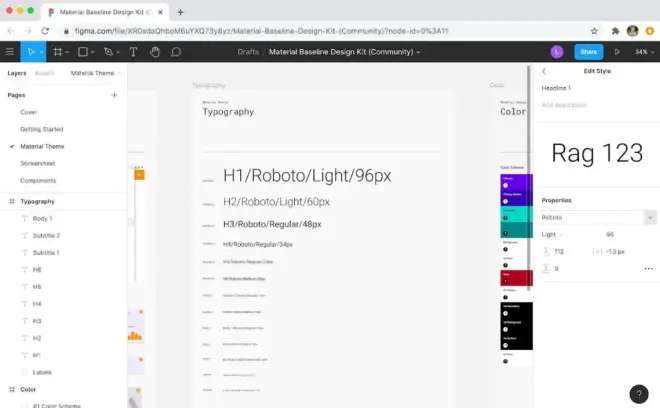Go back from Edit Style panel
Screen dimensions: 660x408
pos(544,71)
